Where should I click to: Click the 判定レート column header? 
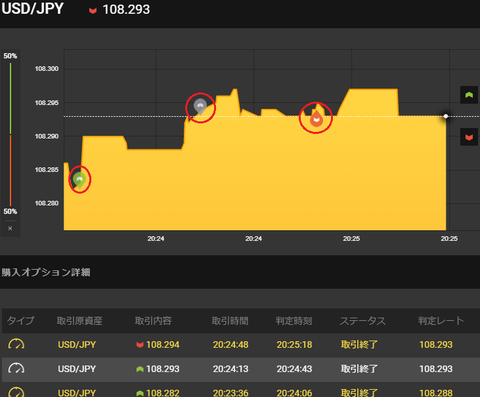(441, 321)
